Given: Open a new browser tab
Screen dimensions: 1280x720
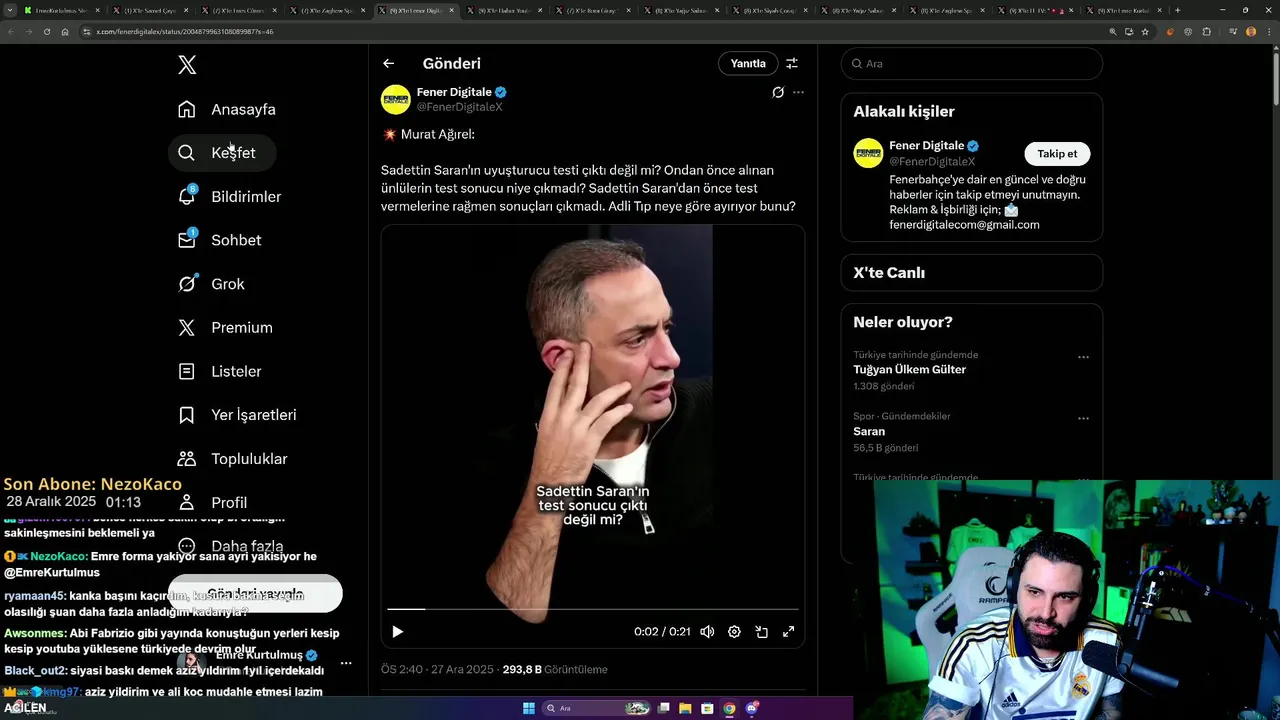Looking at the screenshot, I should click(1177, 10).
